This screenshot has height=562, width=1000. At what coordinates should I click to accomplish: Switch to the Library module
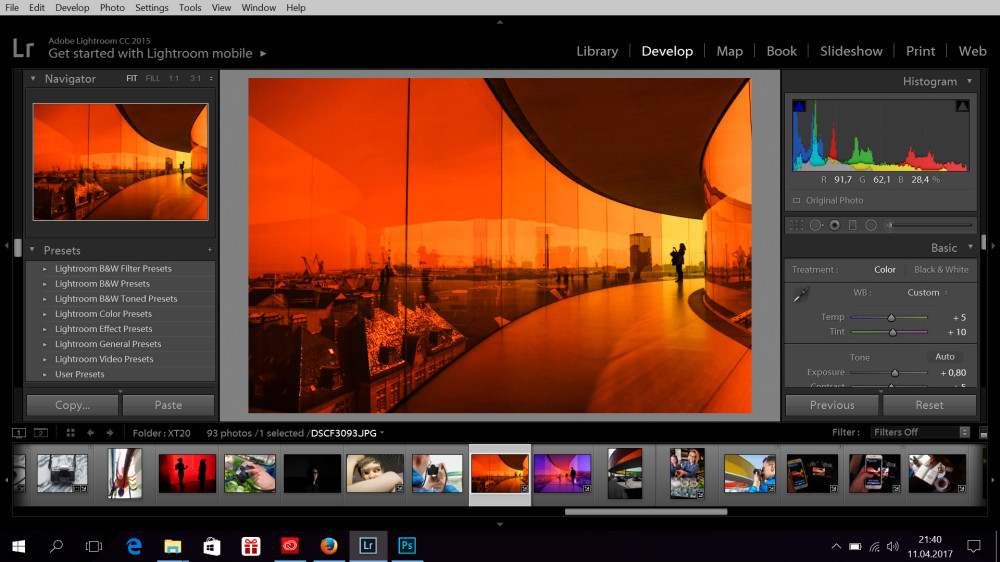[x=597, y=51]
